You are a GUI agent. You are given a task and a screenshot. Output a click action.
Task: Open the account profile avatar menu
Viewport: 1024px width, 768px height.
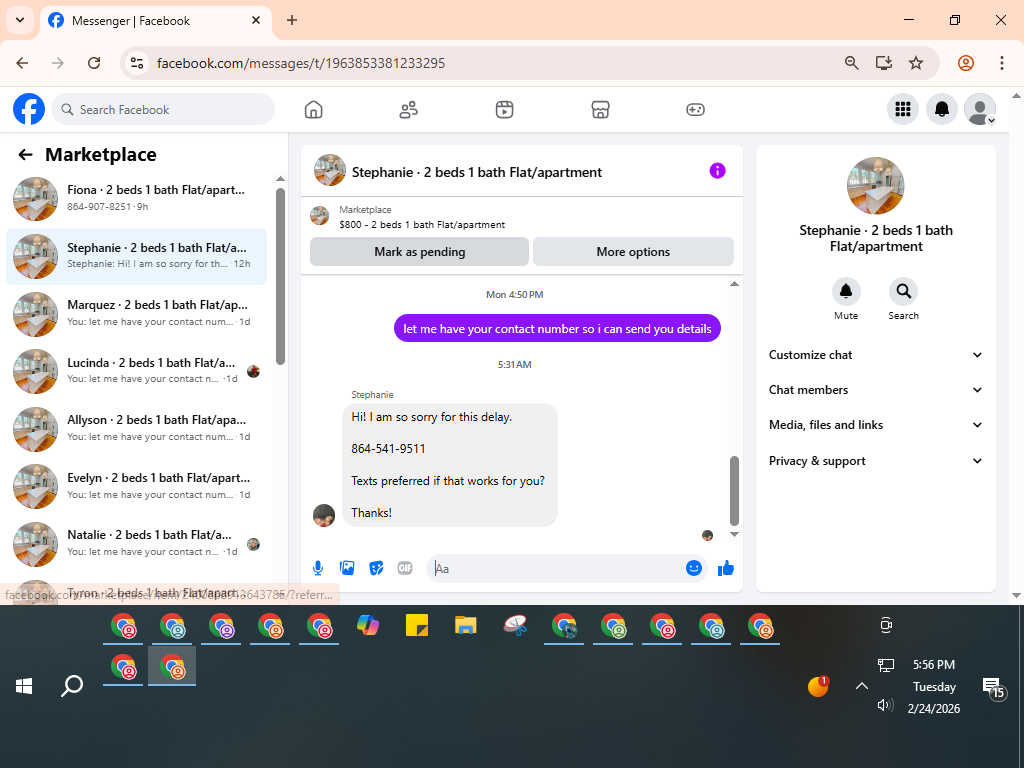[980, 109]
